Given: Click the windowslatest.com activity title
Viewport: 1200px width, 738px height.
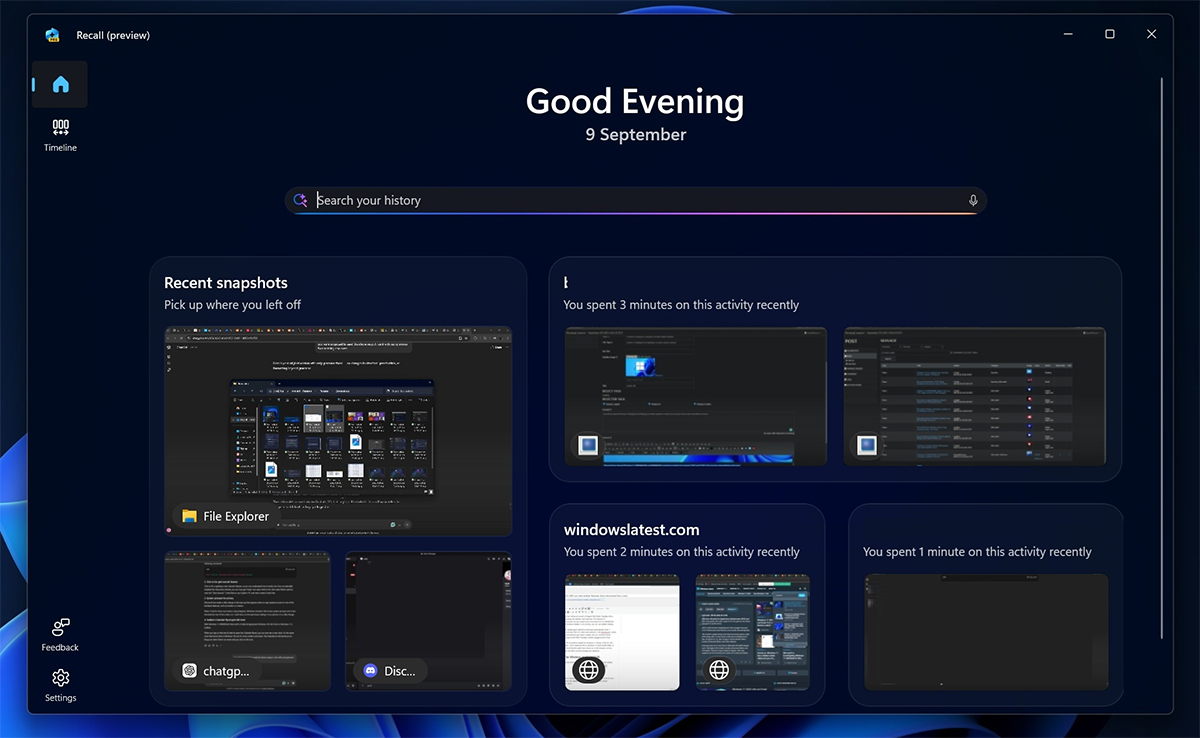Looking at the screenshot, I should point(631,530).
